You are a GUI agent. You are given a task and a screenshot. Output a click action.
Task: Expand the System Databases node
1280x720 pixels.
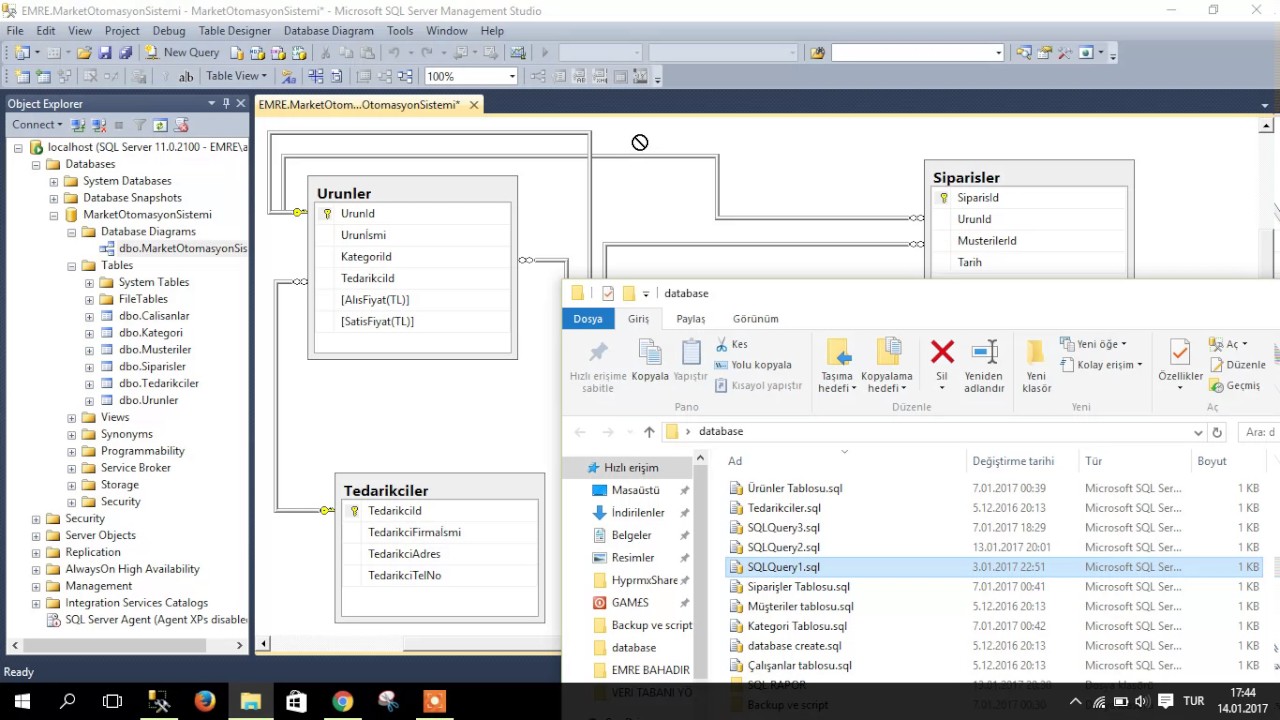[54, 181]
